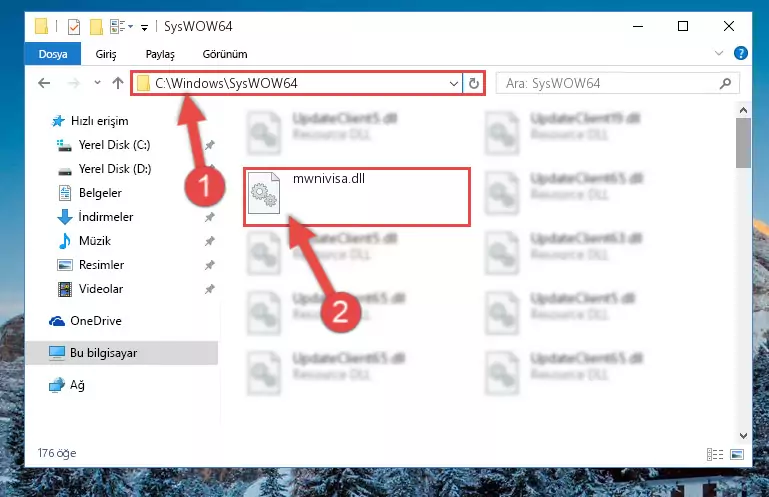Open Müzik in the sidebar

(x=95, y=241)
